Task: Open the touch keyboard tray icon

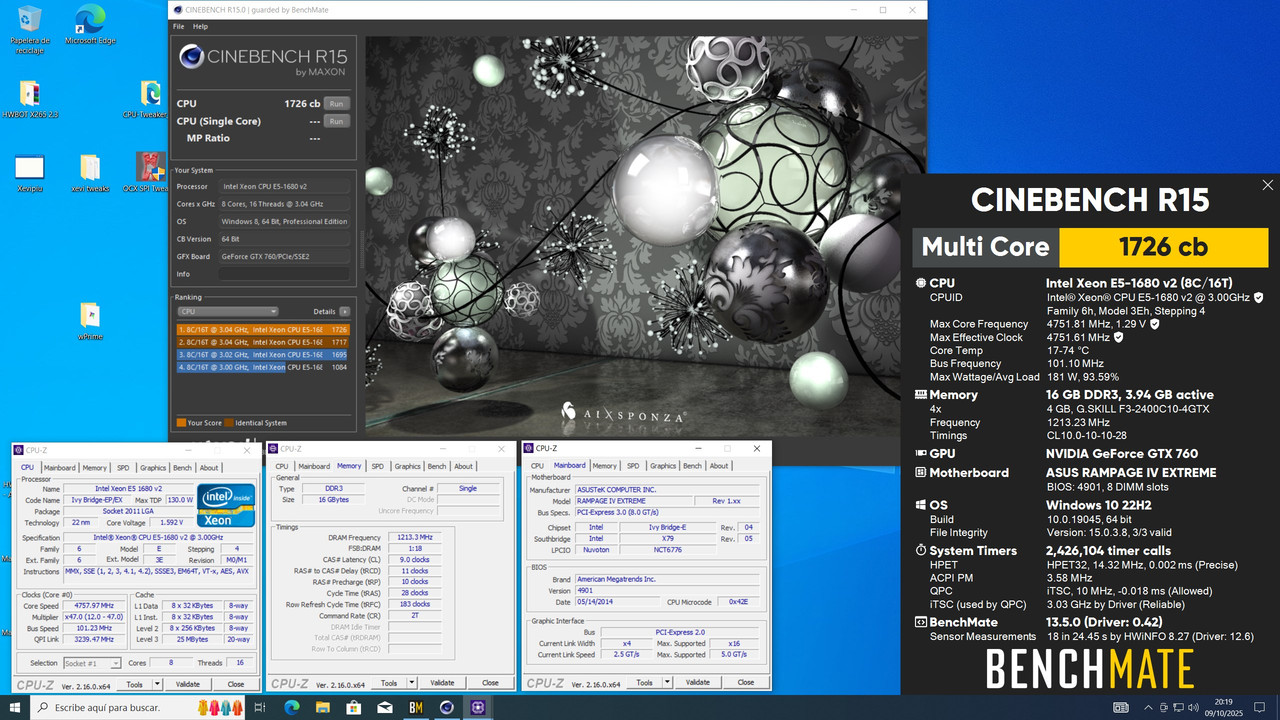Action: pos(1121,707)
